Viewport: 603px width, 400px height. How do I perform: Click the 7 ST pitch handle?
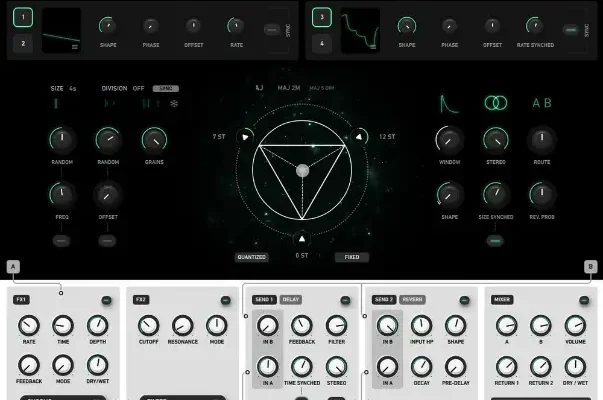pyautogui.click(x=241, y=137)
